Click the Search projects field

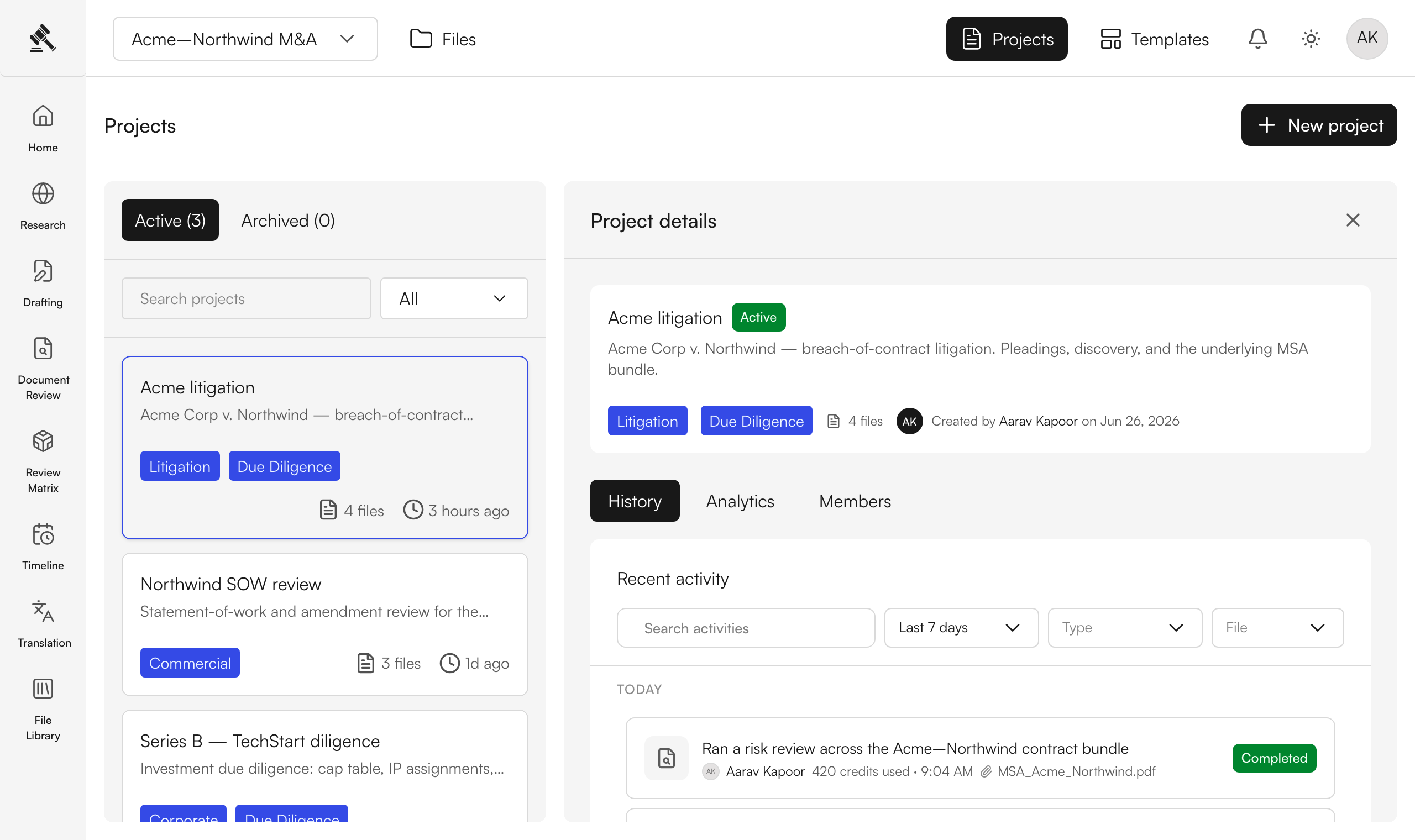[x=246, y=298]
